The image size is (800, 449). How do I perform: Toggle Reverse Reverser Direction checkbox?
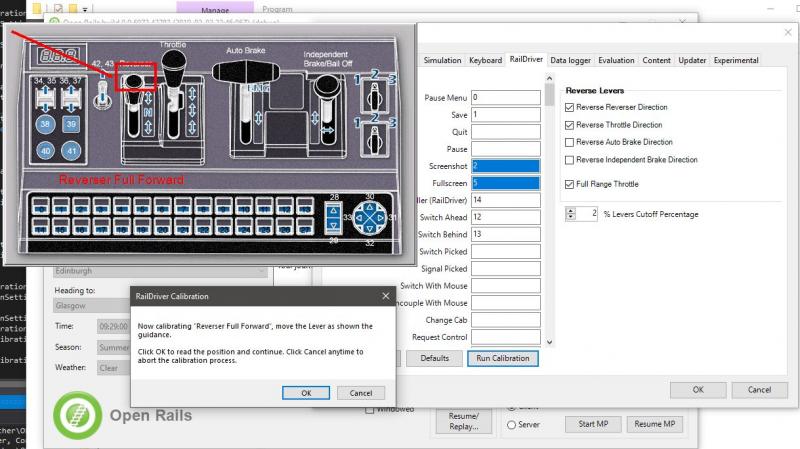click(569, 108)
